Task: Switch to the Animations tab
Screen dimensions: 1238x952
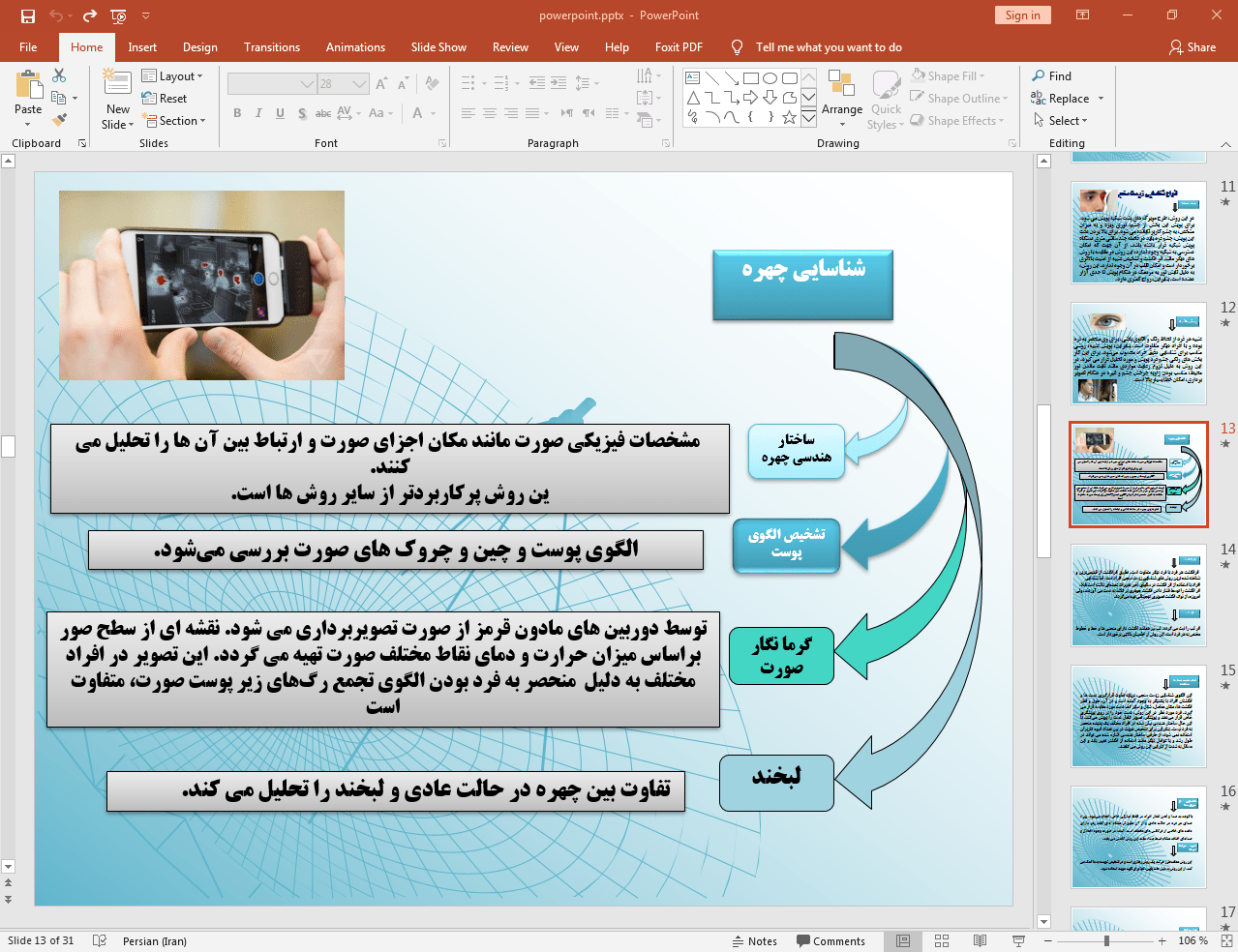Action: pos(355,46)
